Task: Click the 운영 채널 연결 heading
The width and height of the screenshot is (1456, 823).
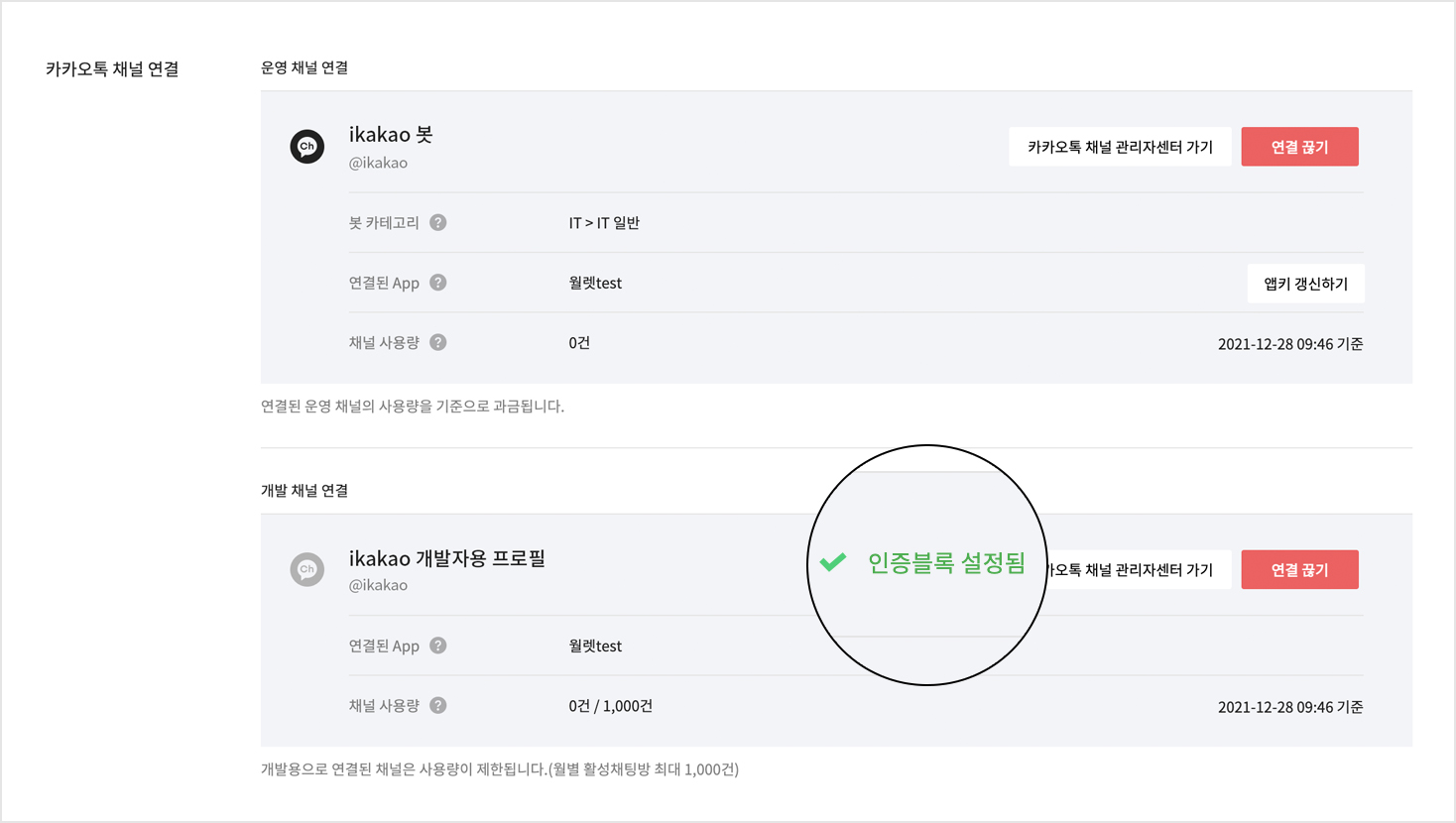Action: coord(304,67)
